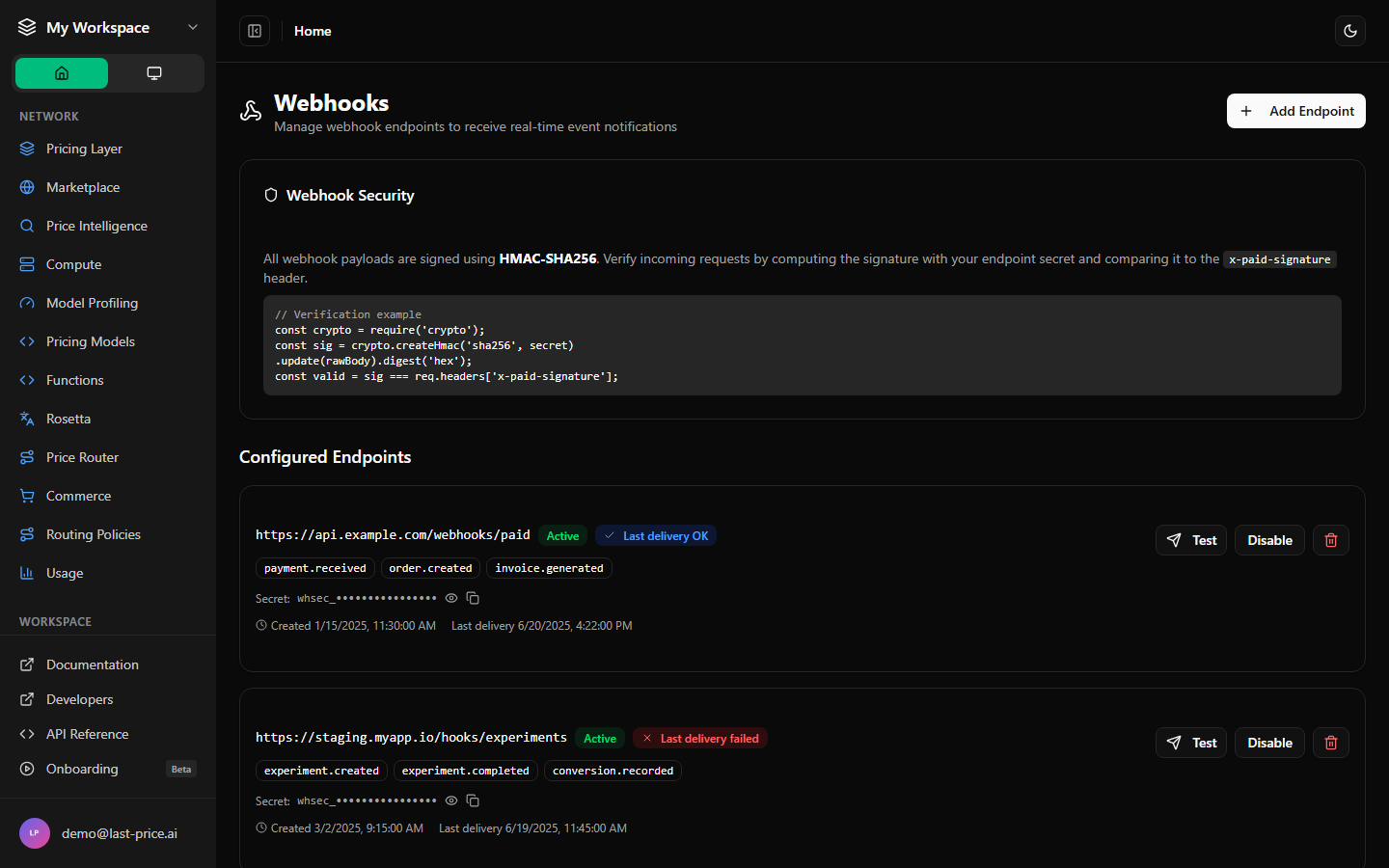Open Developers external link
This screenshot has height=868, width=1389.
(x=108, y=699)
